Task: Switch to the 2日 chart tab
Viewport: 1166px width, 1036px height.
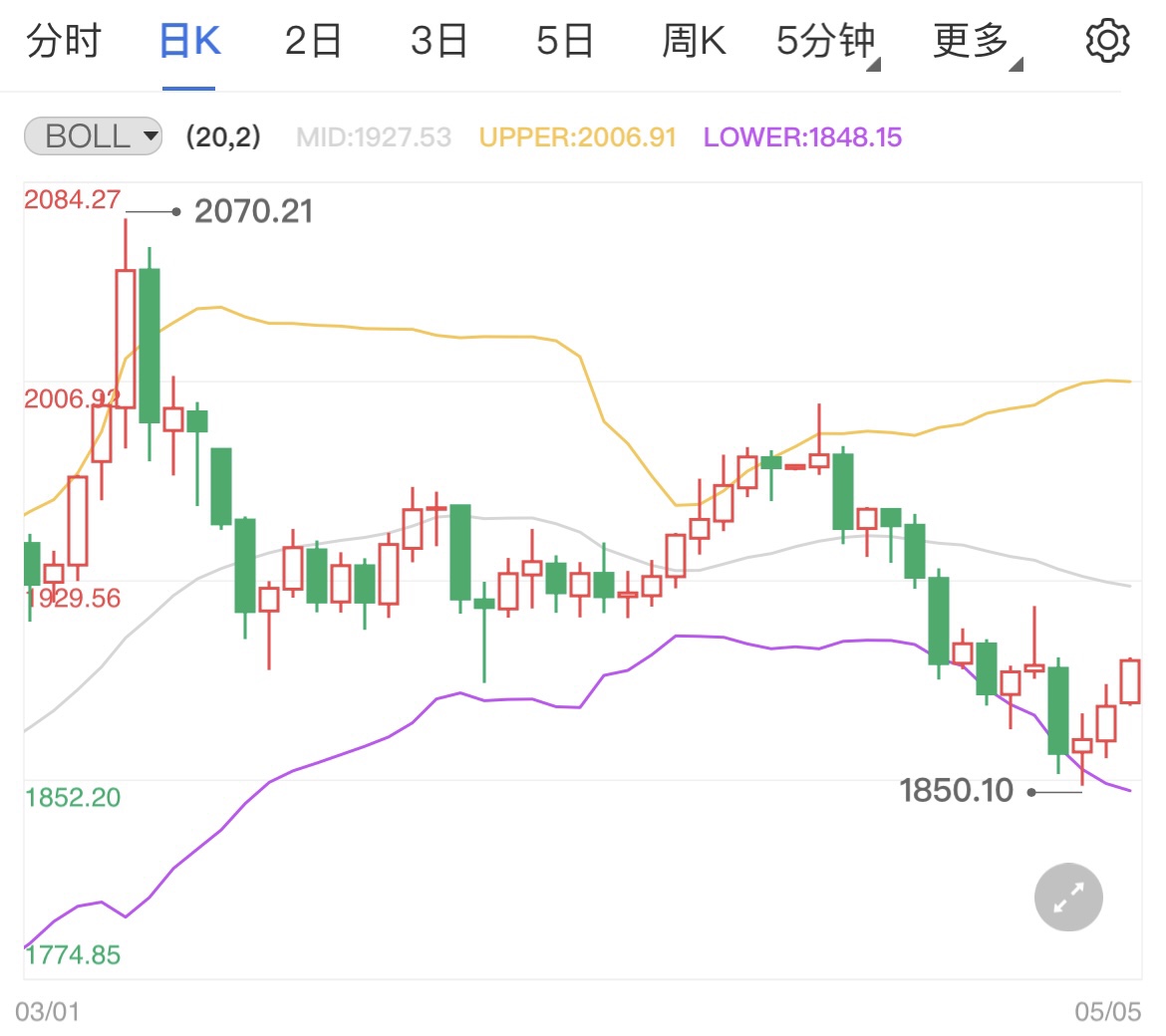Action: (x=314, y=41)
